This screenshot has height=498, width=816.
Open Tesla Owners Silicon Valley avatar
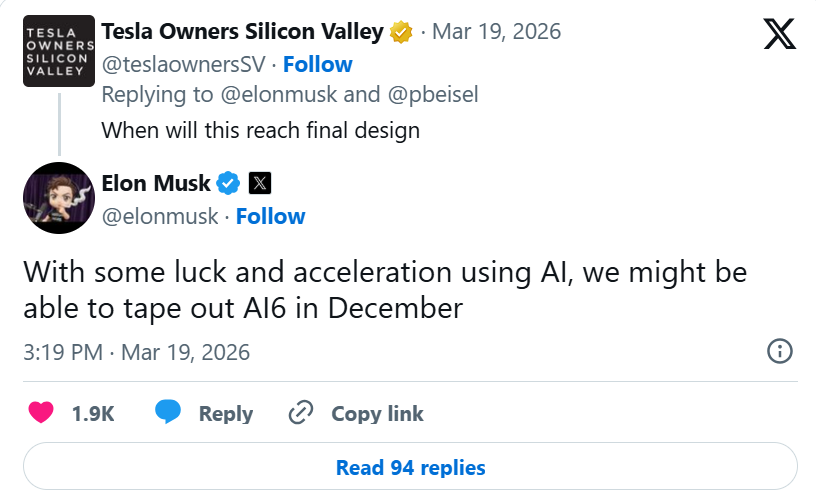click(x=59, y=52)
